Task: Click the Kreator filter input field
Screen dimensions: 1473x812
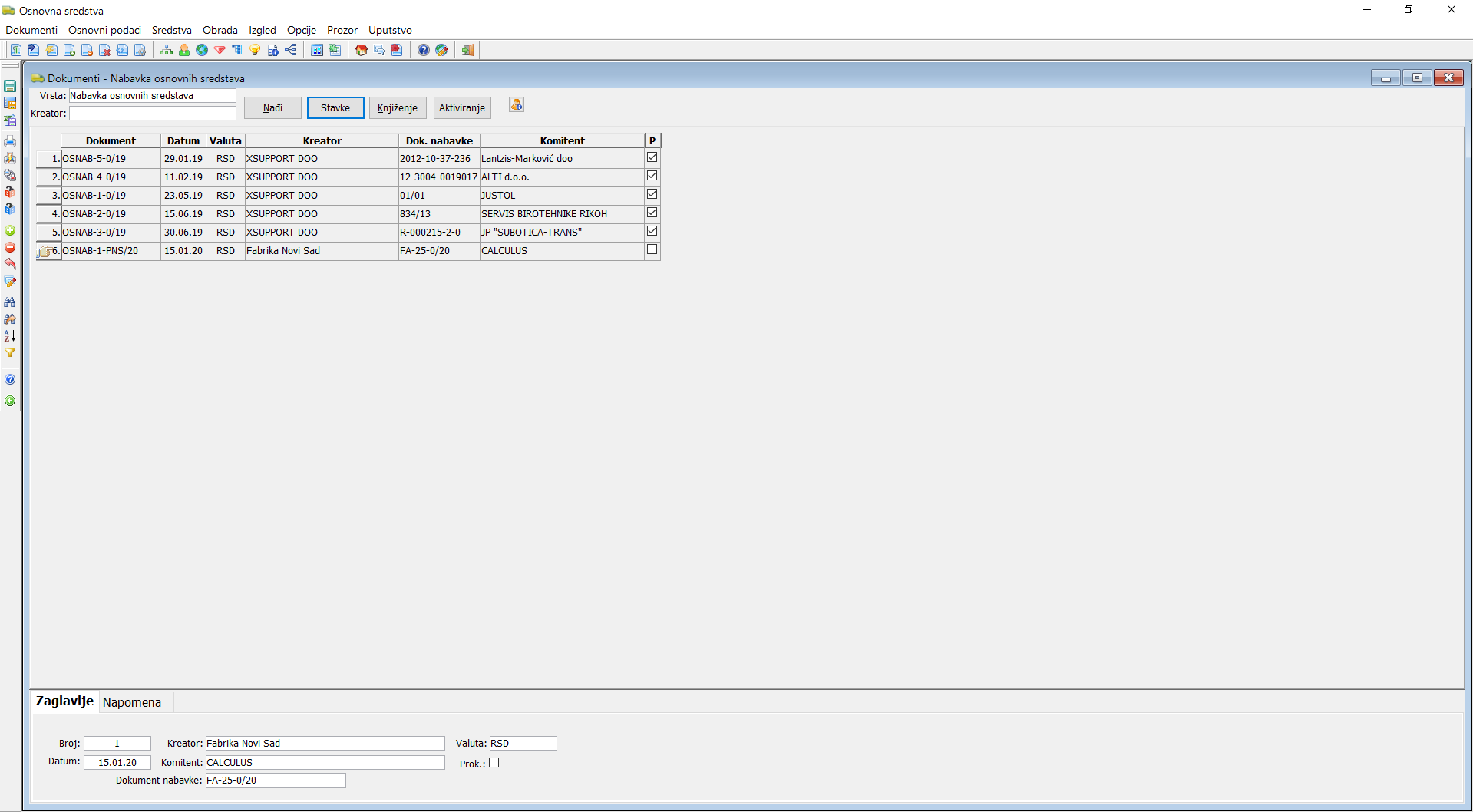Action: point(152,114)
